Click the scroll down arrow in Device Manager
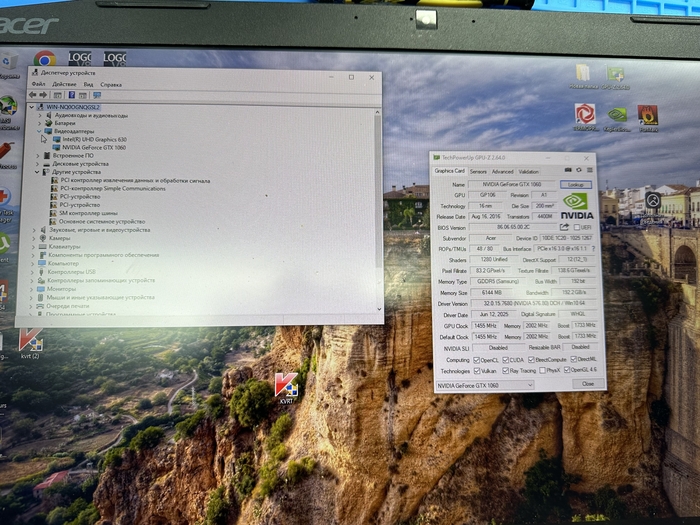The image size is (700, 525). tap(379, 309)
